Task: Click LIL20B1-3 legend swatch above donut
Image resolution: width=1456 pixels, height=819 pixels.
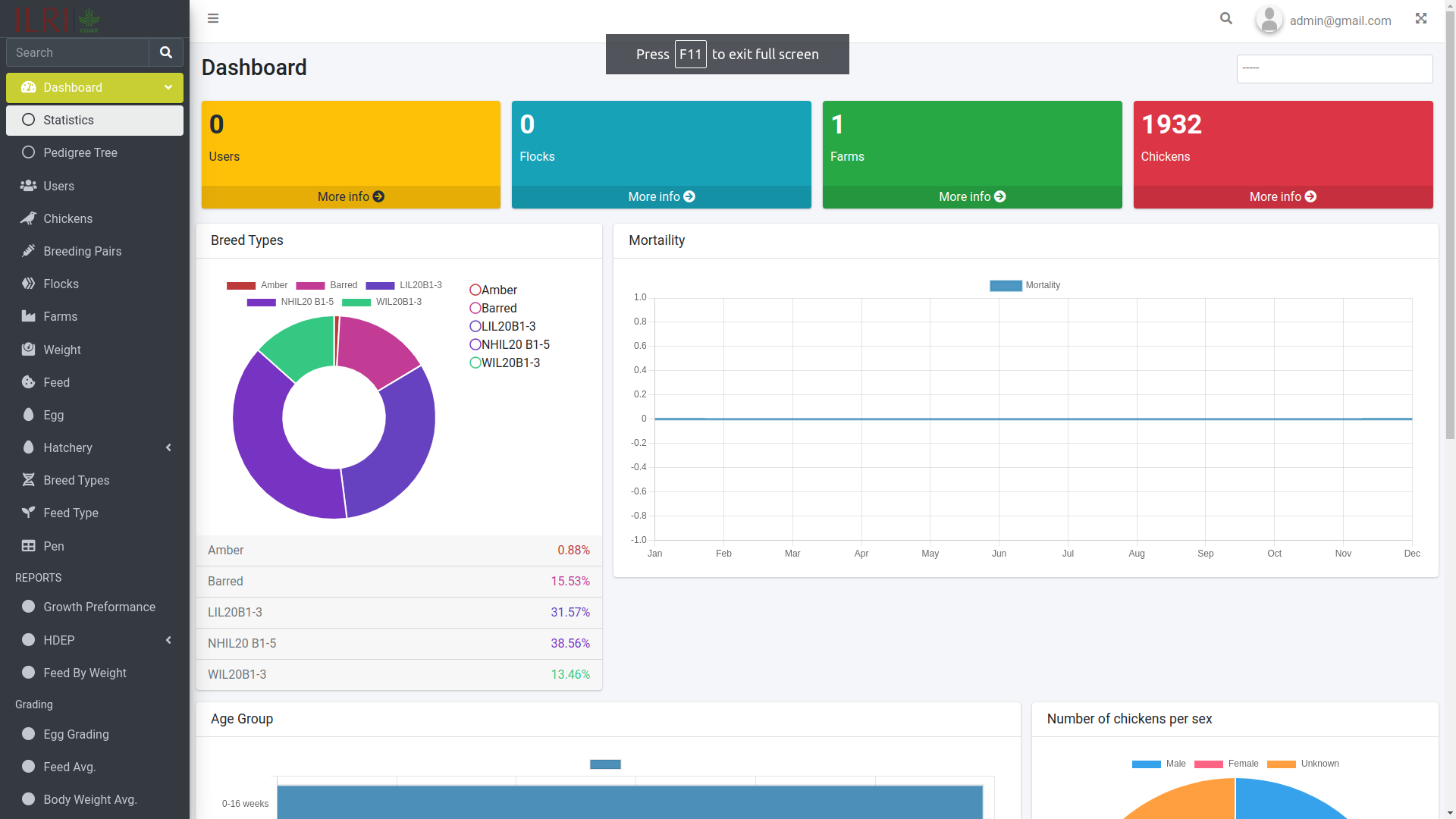Action: point(380,286)
